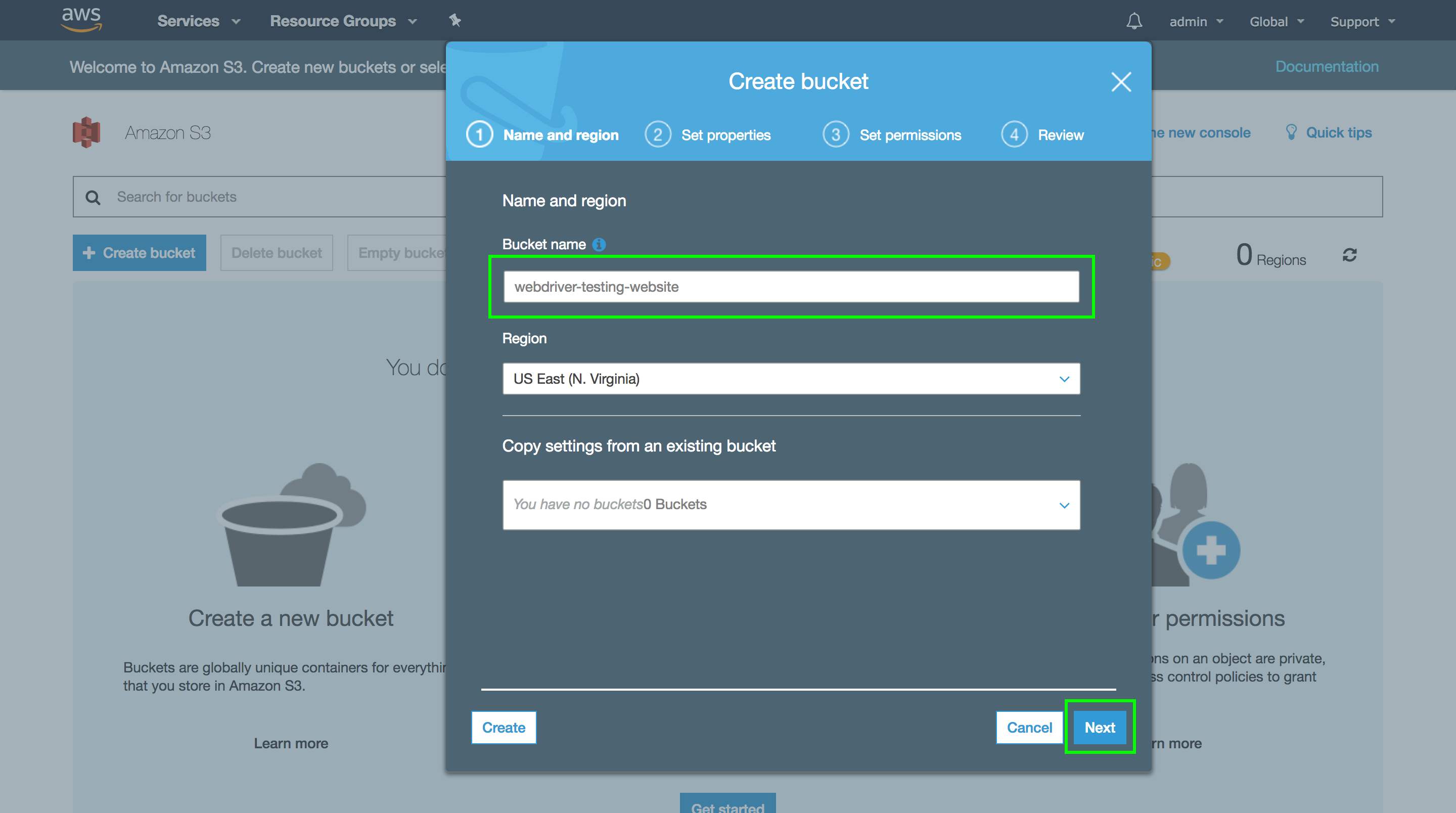
Task: Close the Create bucket dialog with X
Action: pos(1121,82)
